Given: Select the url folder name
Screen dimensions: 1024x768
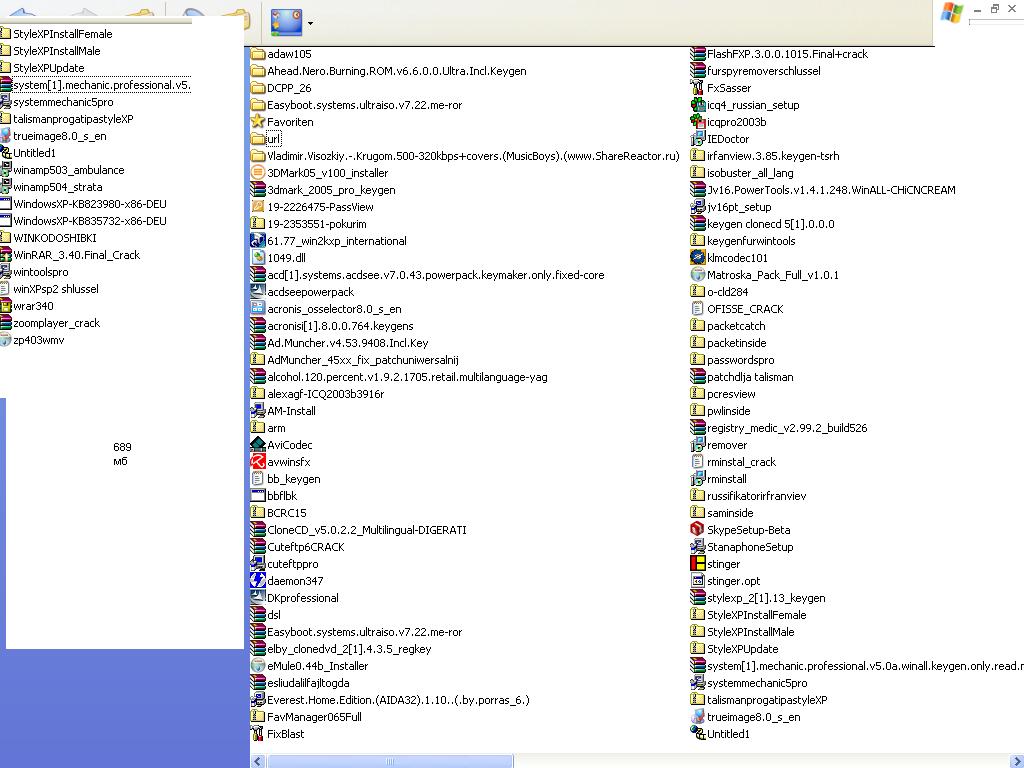Looking at the screenshot, I should pos(274,138).
